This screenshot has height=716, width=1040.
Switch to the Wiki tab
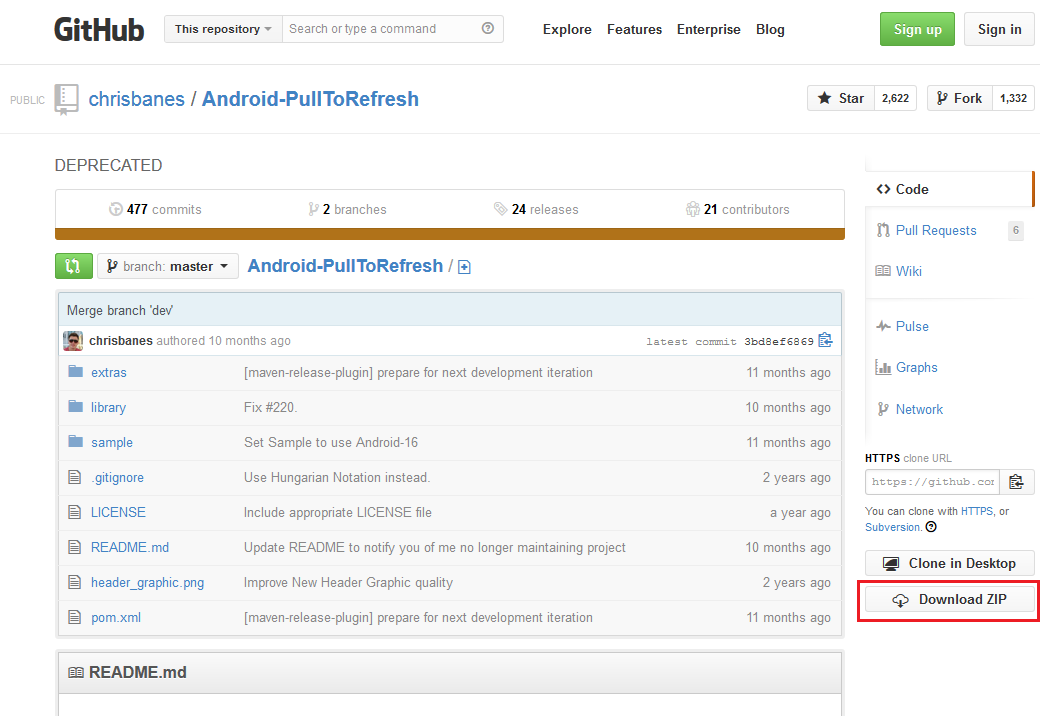tap(909, 271)
